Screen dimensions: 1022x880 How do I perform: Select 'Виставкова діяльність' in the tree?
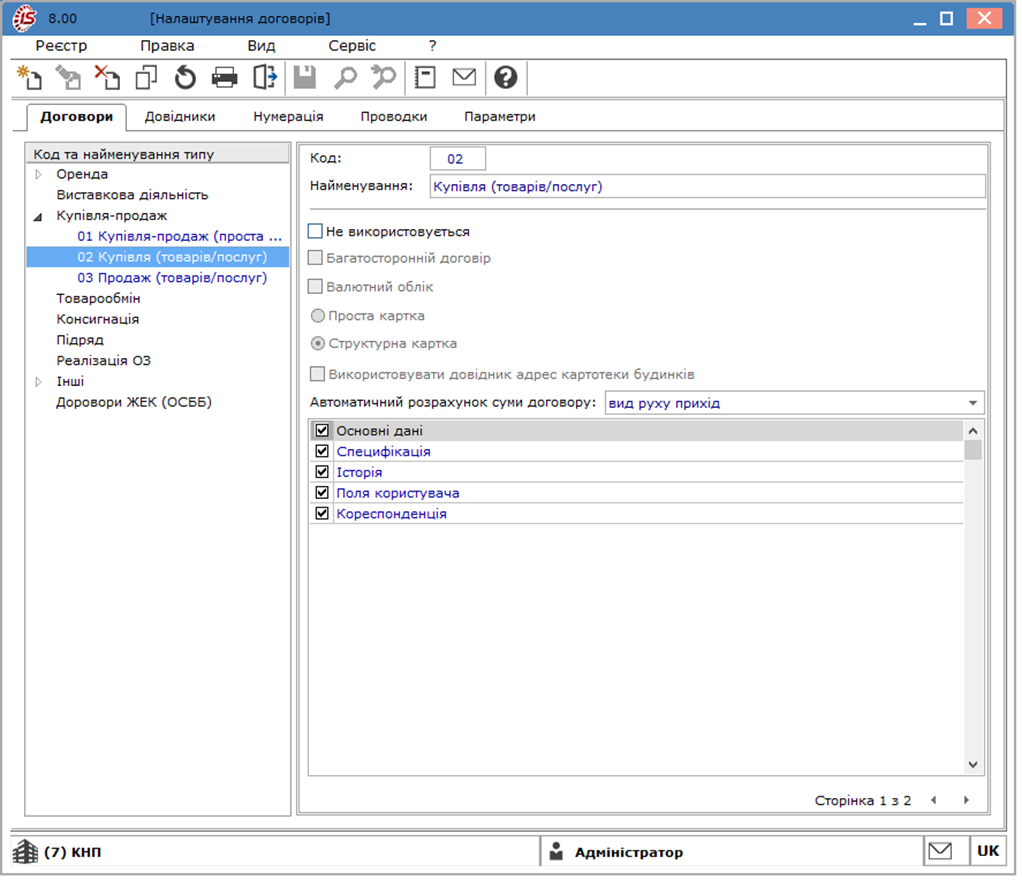pos(132,195)
